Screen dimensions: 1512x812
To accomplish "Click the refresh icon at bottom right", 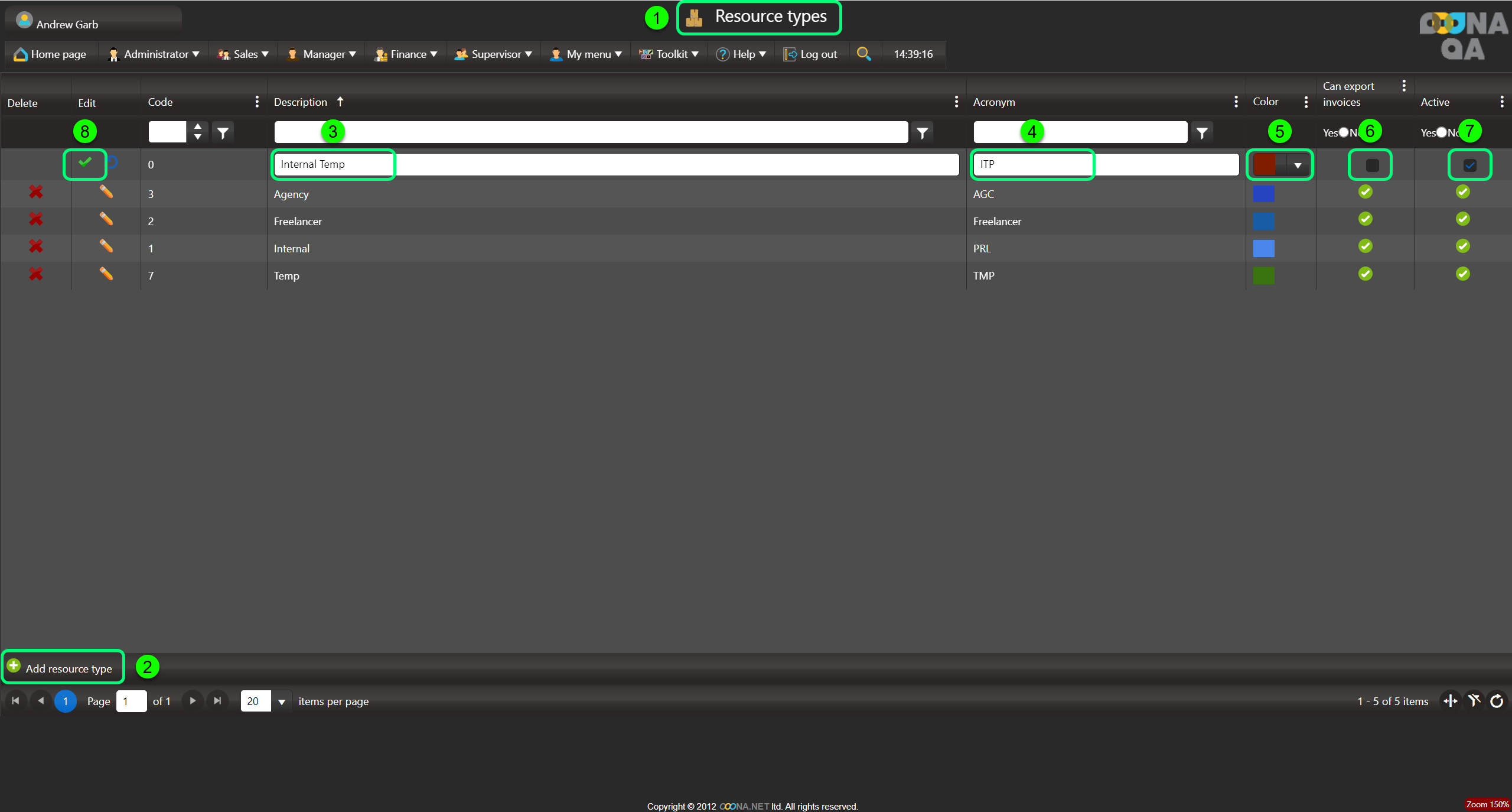I will click(x=1497, y=701).
